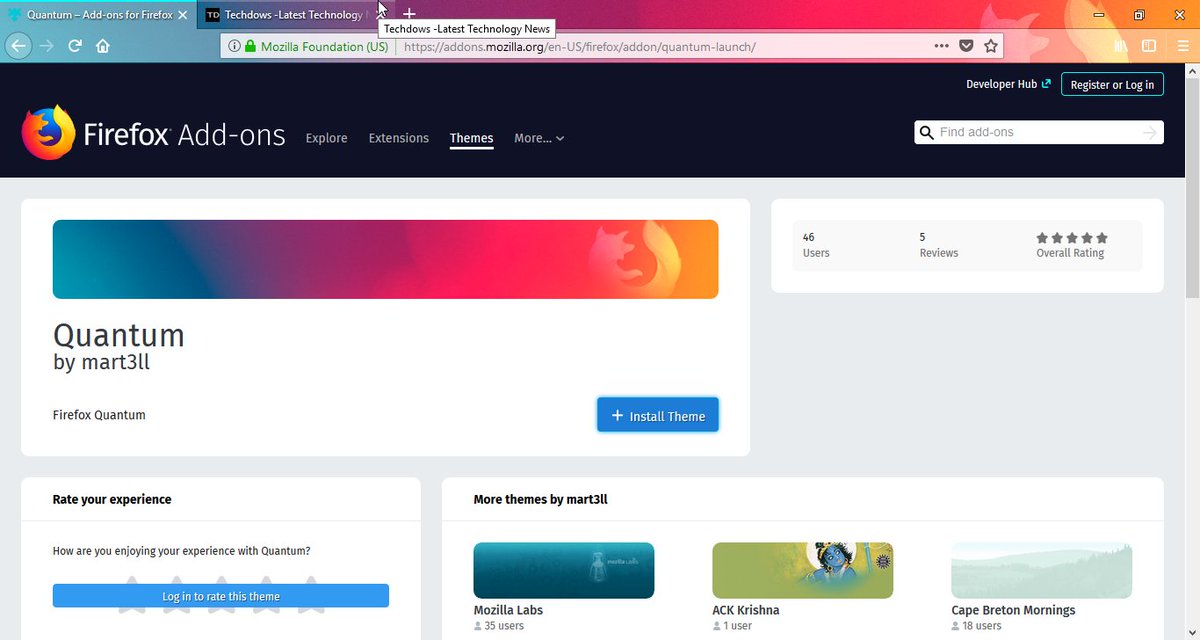
Task: Click the 'Rate your experience' heading
Action: click(112, 499)
